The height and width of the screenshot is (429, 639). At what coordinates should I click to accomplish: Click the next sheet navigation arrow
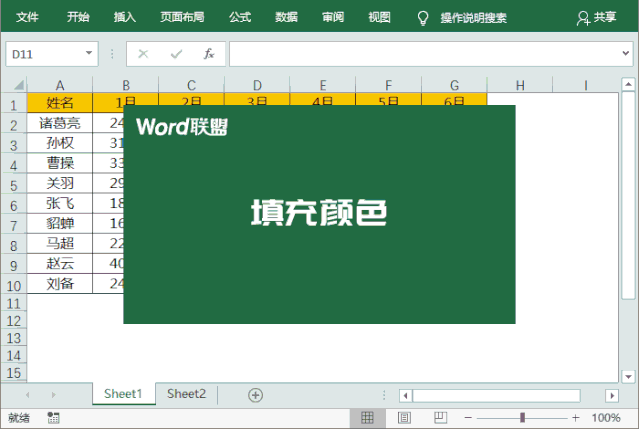[53, 394]
